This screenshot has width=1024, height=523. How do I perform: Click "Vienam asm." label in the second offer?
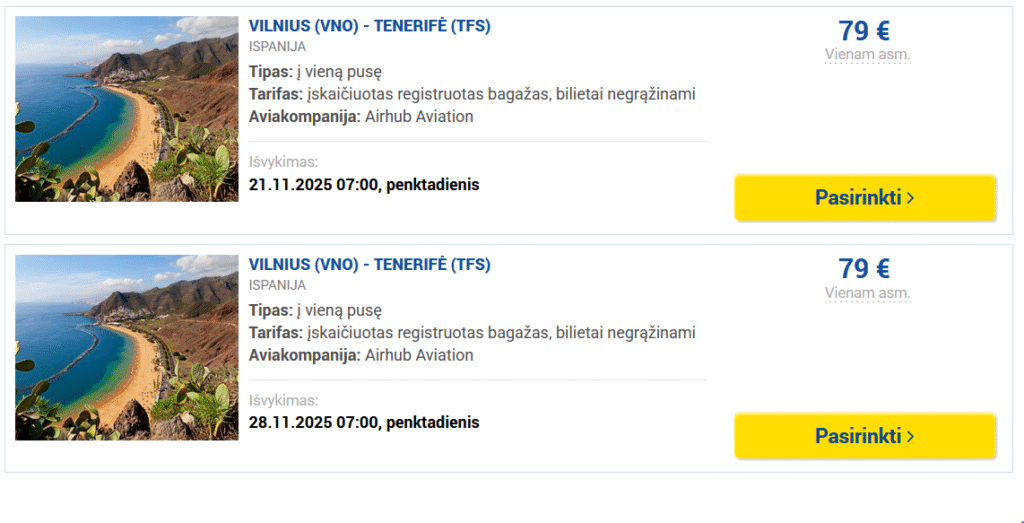pyautogui.click(x=867, y=293)
